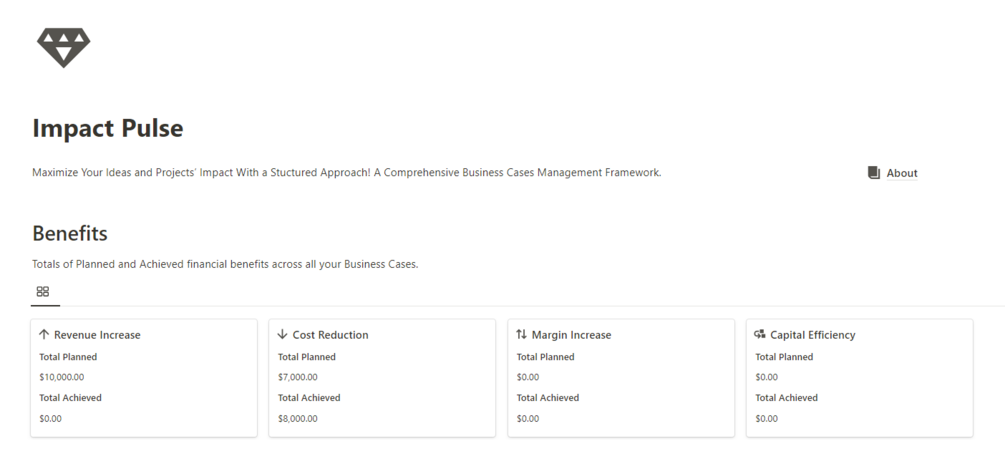Click the diamond page icon
1005x459 pixels.
(63, 46)
